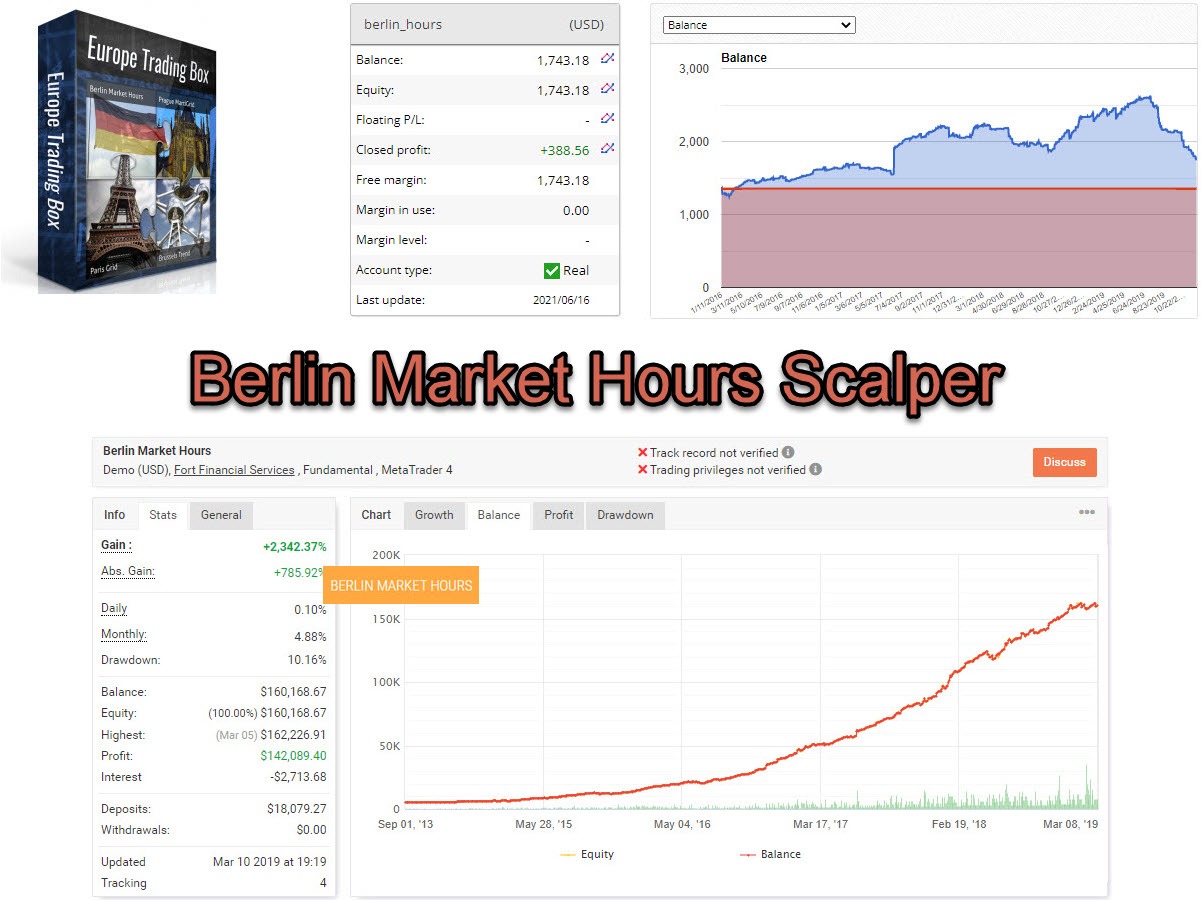Click the info icon after Track record not verified
The width and height of the screenshot is (1201, 900).
pyautogui.click(x=788, y=452)
